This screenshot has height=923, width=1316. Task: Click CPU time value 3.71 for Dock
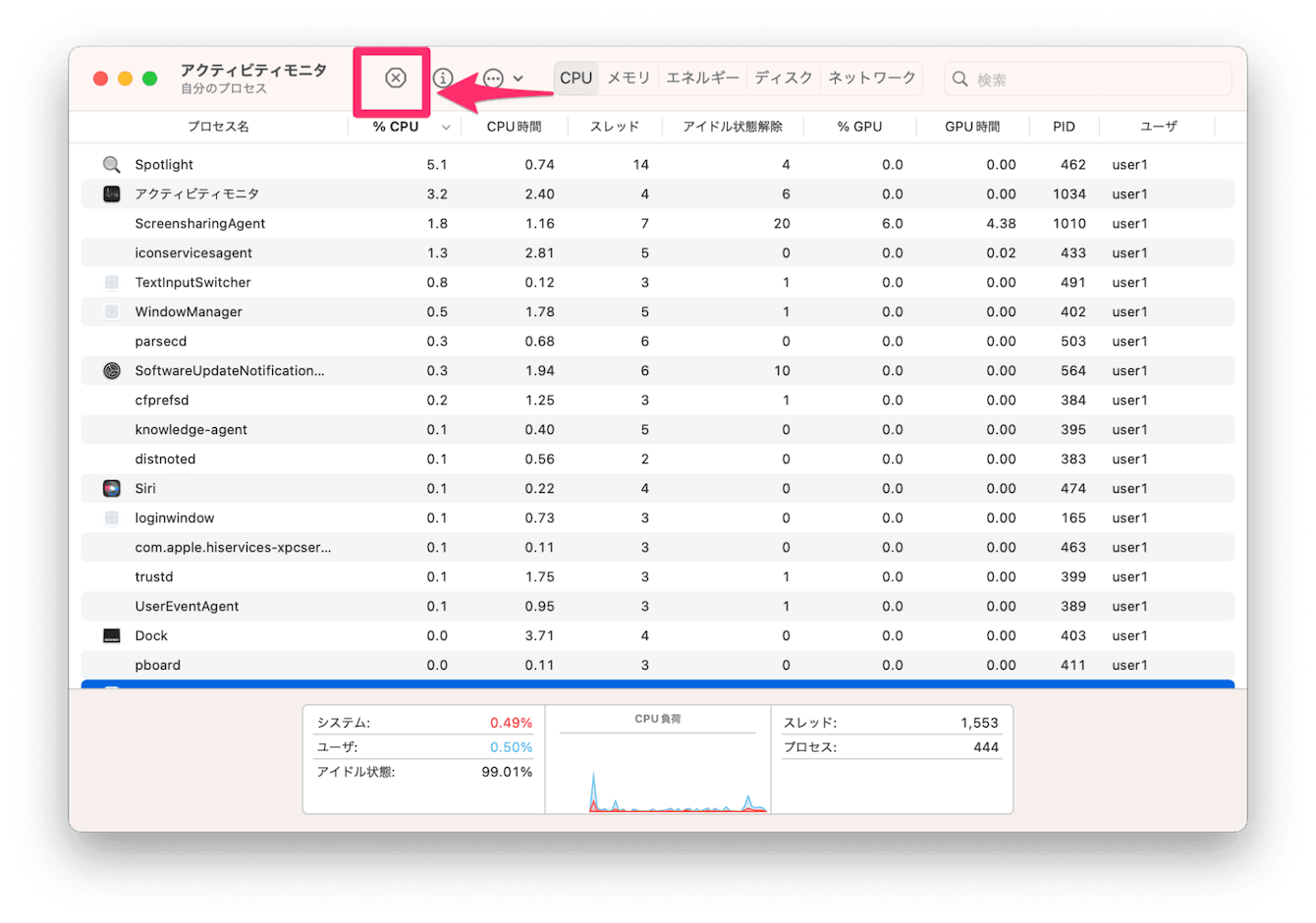click(539, 636)
